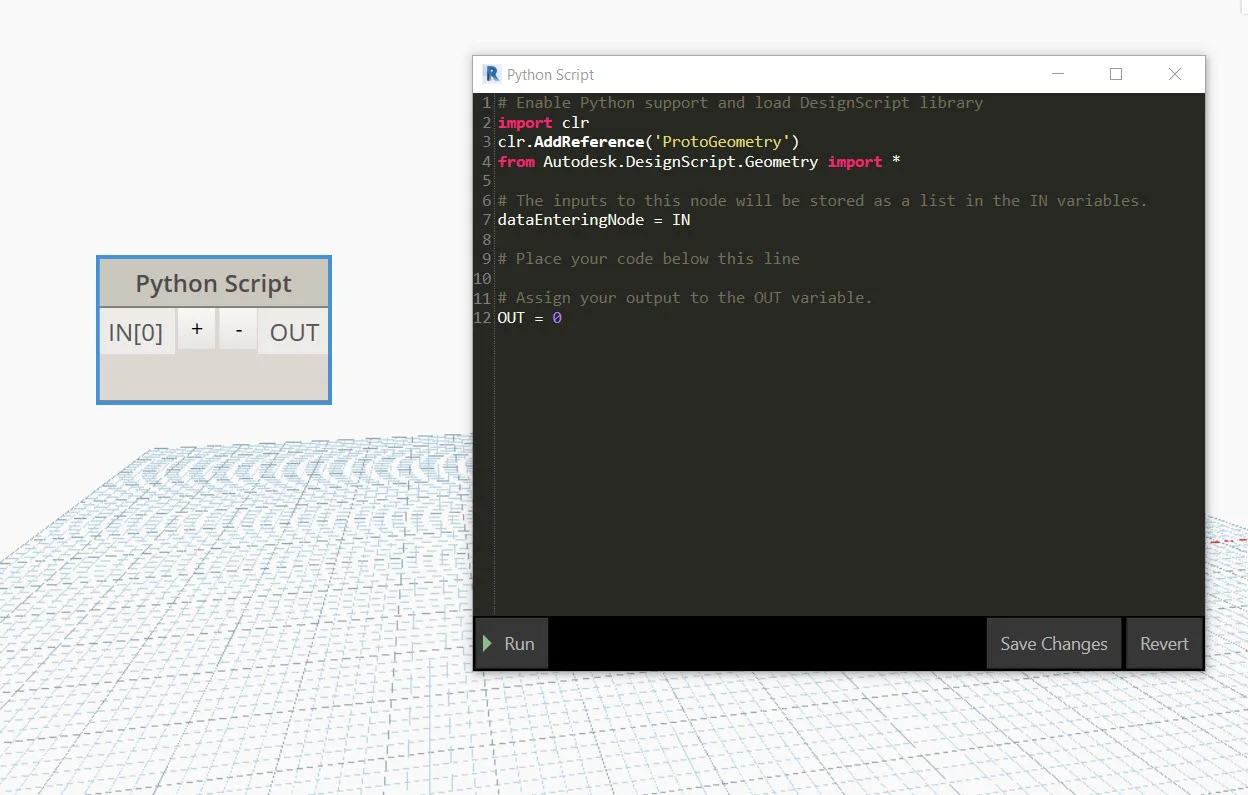Maximize the Python Script editor window
Viewport: 1248px width, 795px height.
tap(1116, 74)
